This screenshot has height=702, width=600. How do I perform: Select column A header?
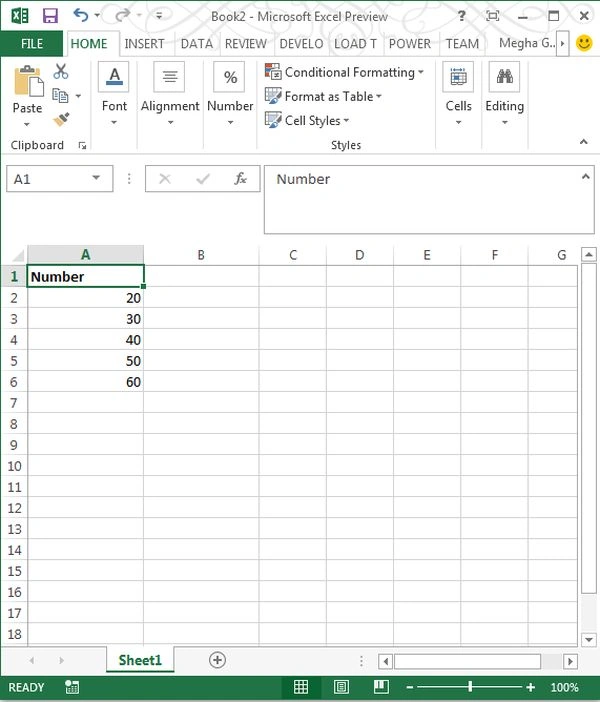point(86,255)
